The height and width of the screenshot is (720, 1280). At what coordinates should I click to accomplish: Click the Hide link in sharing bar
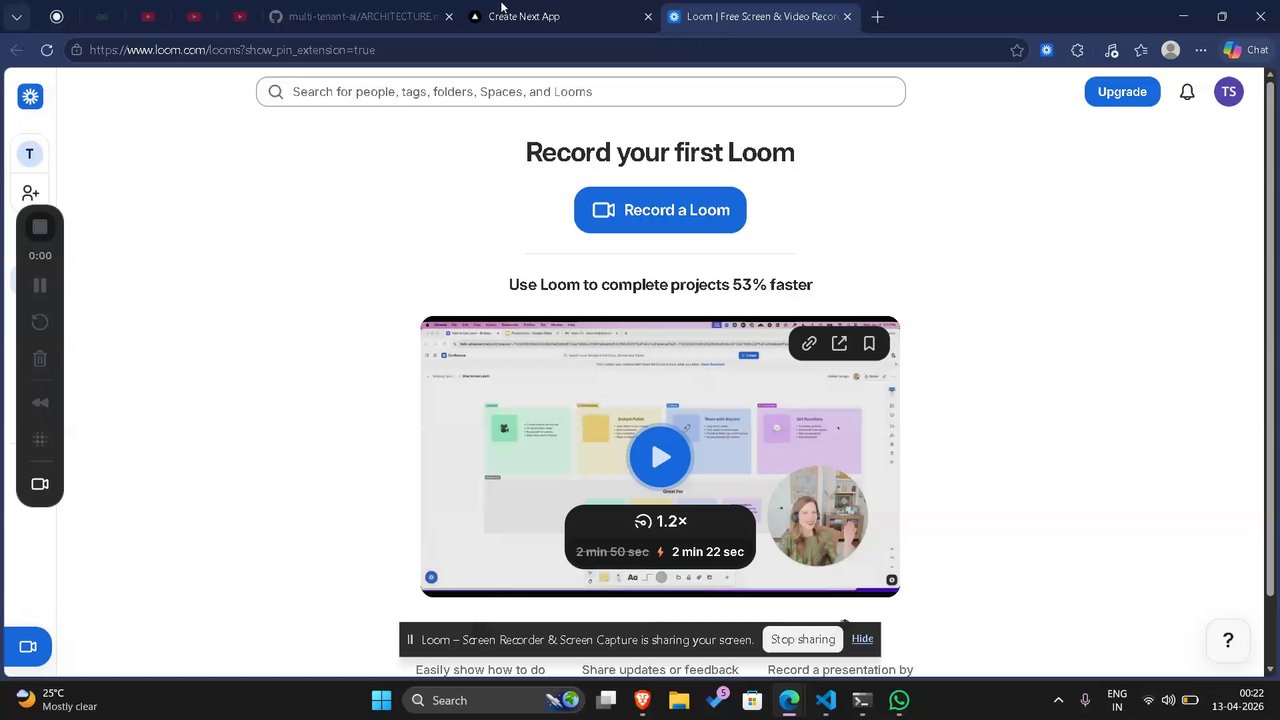coord(862,639)
